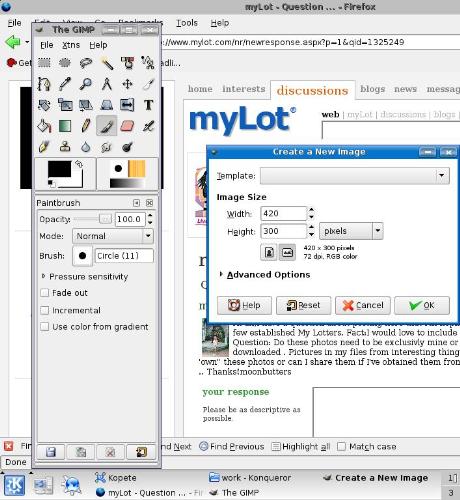This screenshot has height=500, width=460.
Task: Select the Pencil tool
Action: [86, 126]
